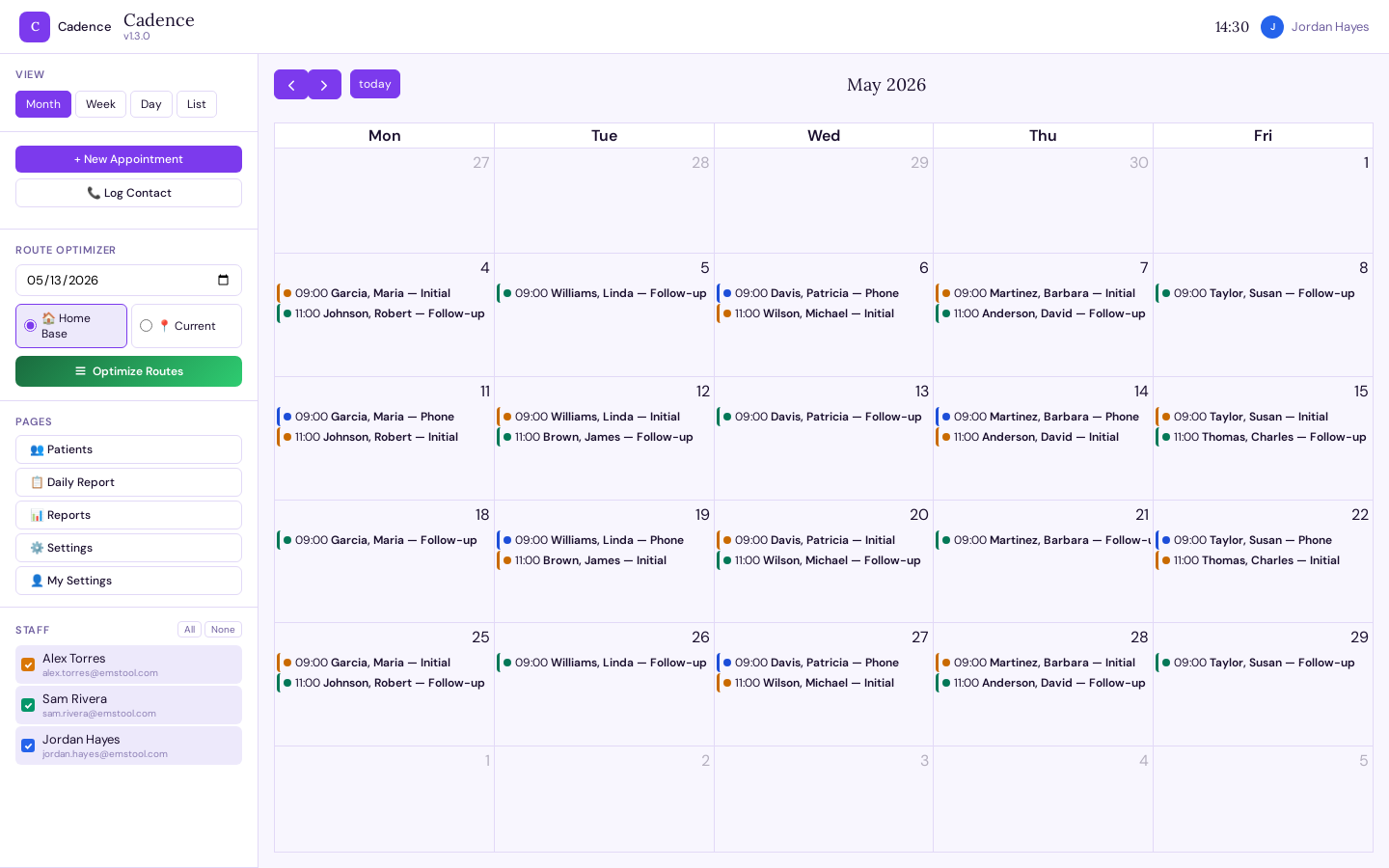The width and height of the screenshot is (1389, 868).
Task: Click Log Contact button
Action: [x=128, y=193]
